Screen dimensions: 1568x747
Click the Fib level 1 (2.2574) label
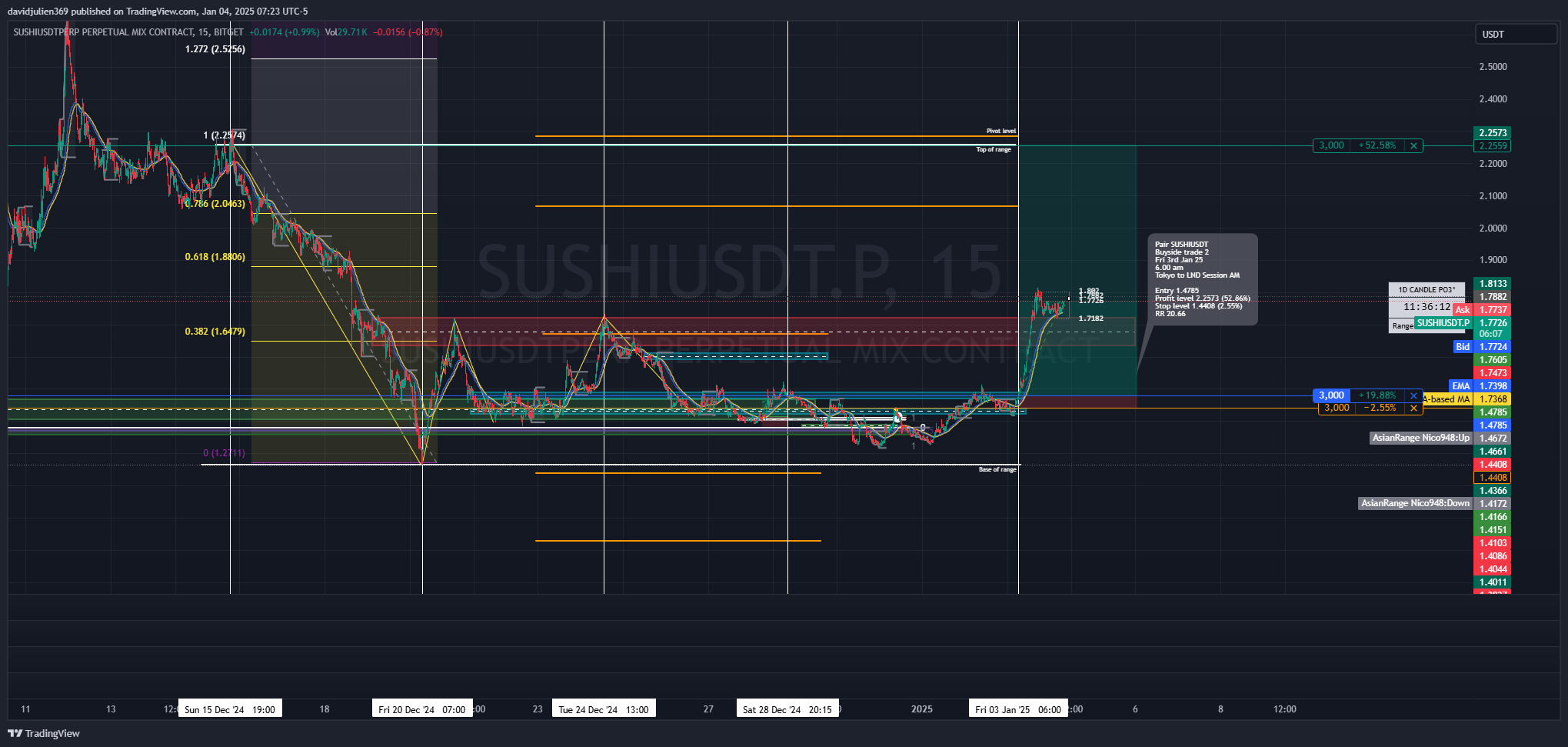tap(224, 135)
